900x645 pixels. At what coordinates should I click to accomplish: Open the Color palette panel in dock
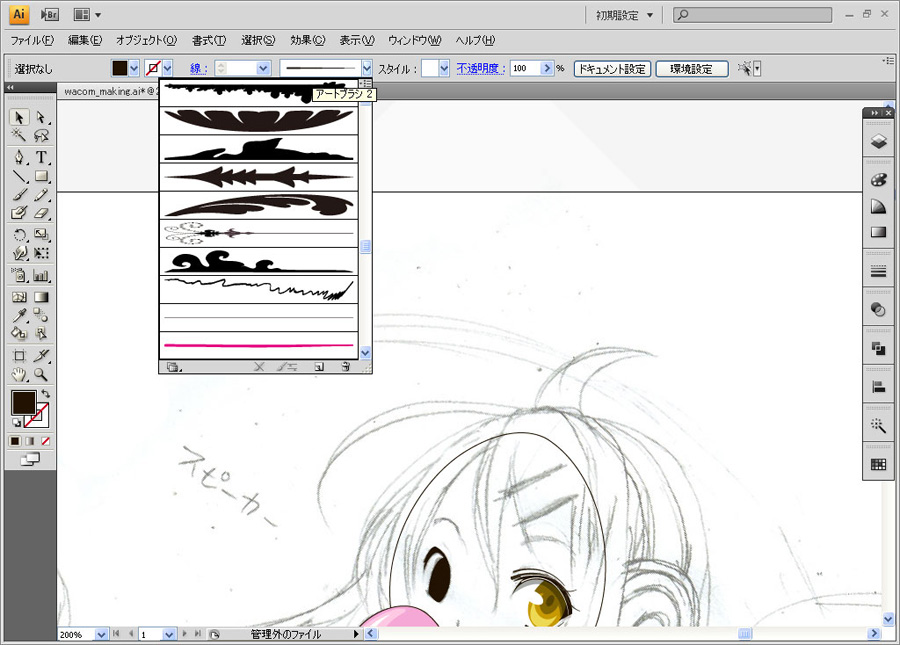878,180
